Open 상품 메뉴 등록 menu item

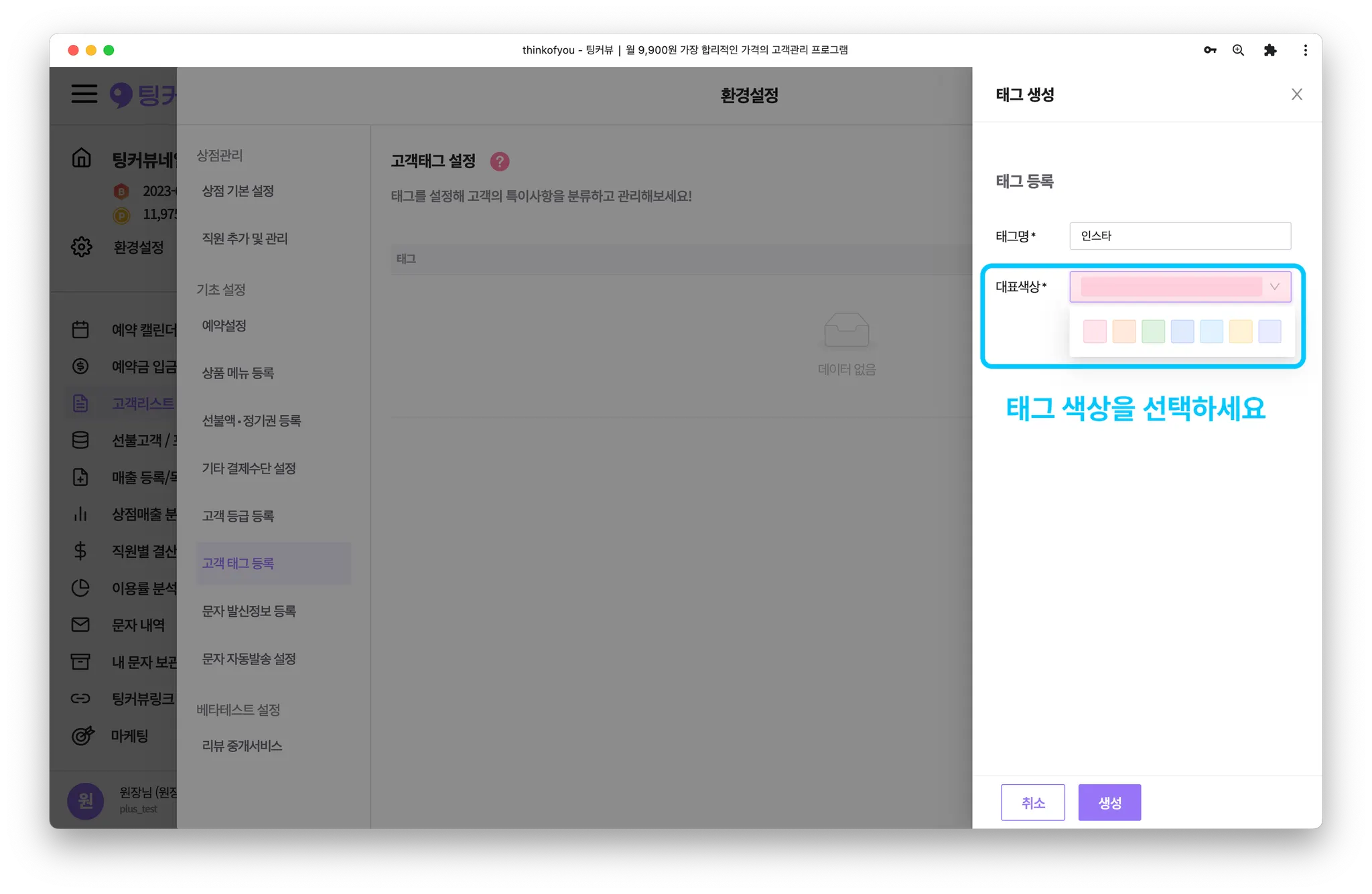pos(238,373)
